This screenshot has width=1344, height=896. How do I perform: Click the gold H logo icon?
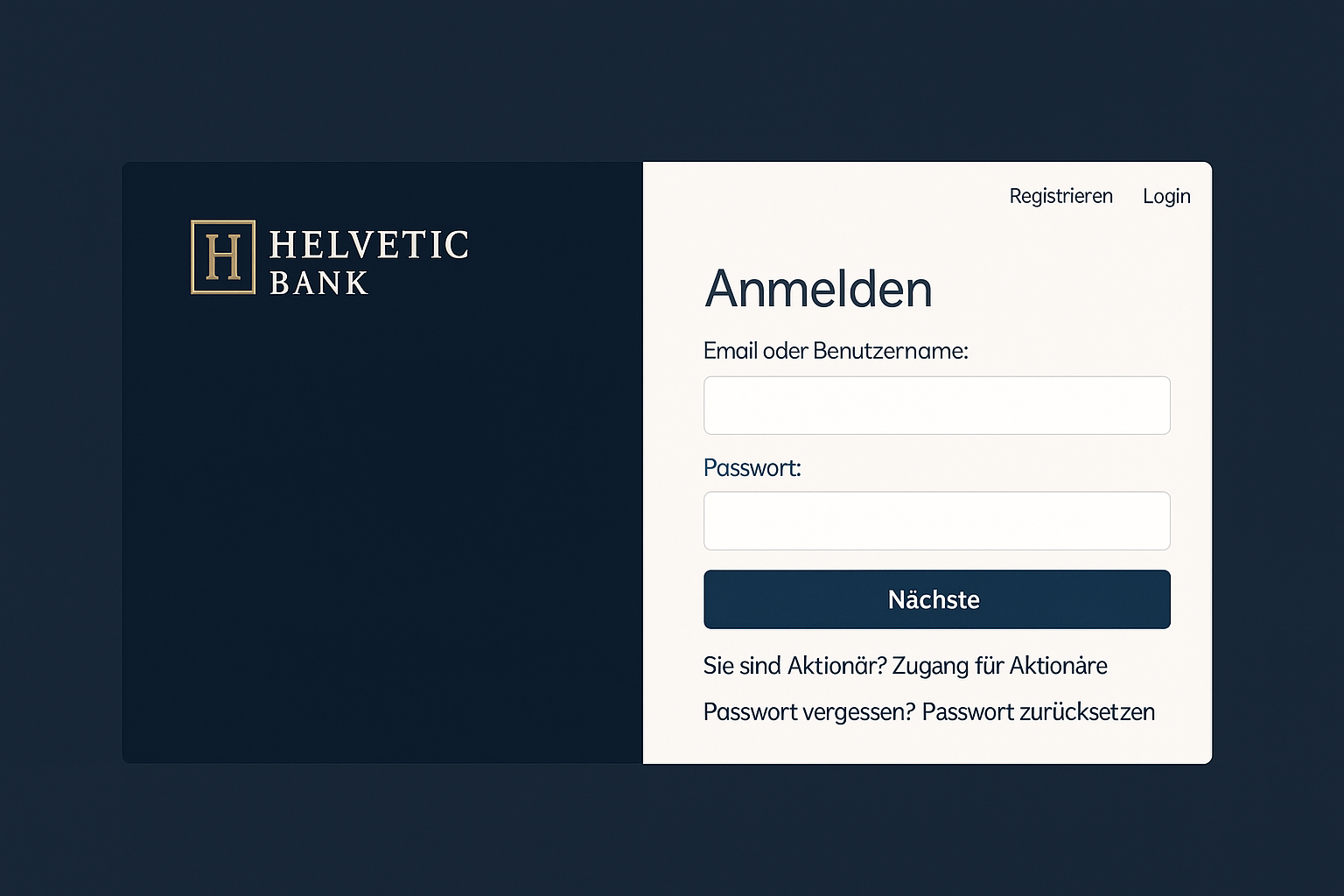[223, 257]
